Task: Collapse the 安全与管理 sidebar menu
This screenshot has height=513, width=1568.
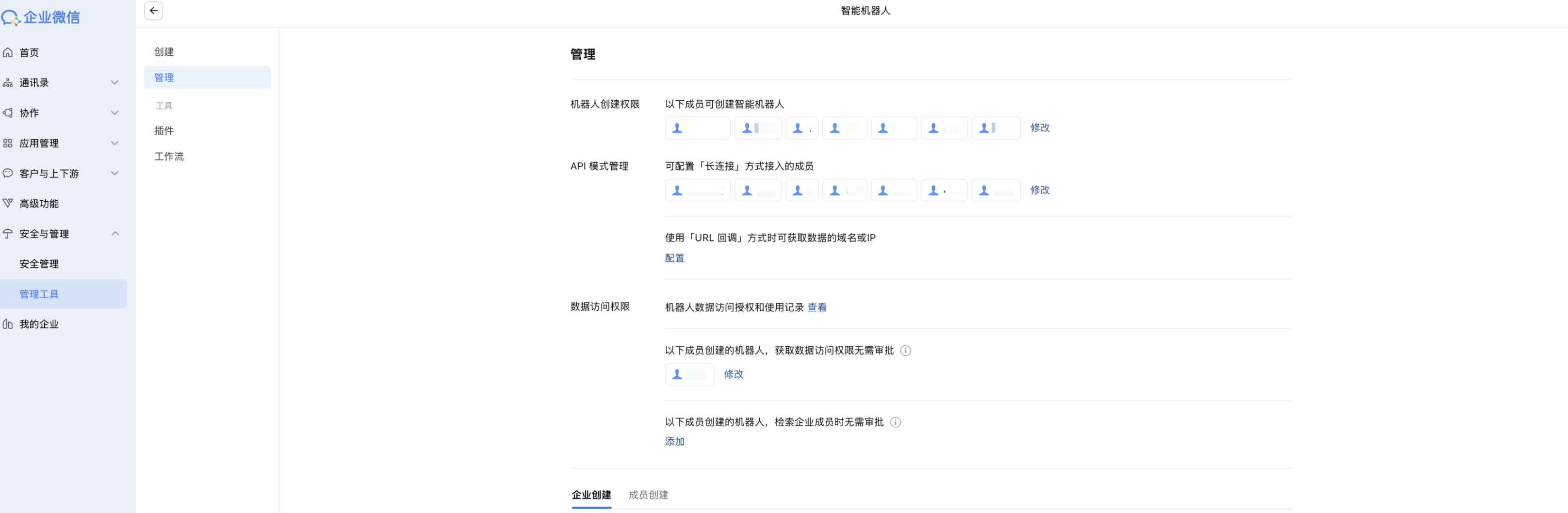Action: click(x=114, y=234)
